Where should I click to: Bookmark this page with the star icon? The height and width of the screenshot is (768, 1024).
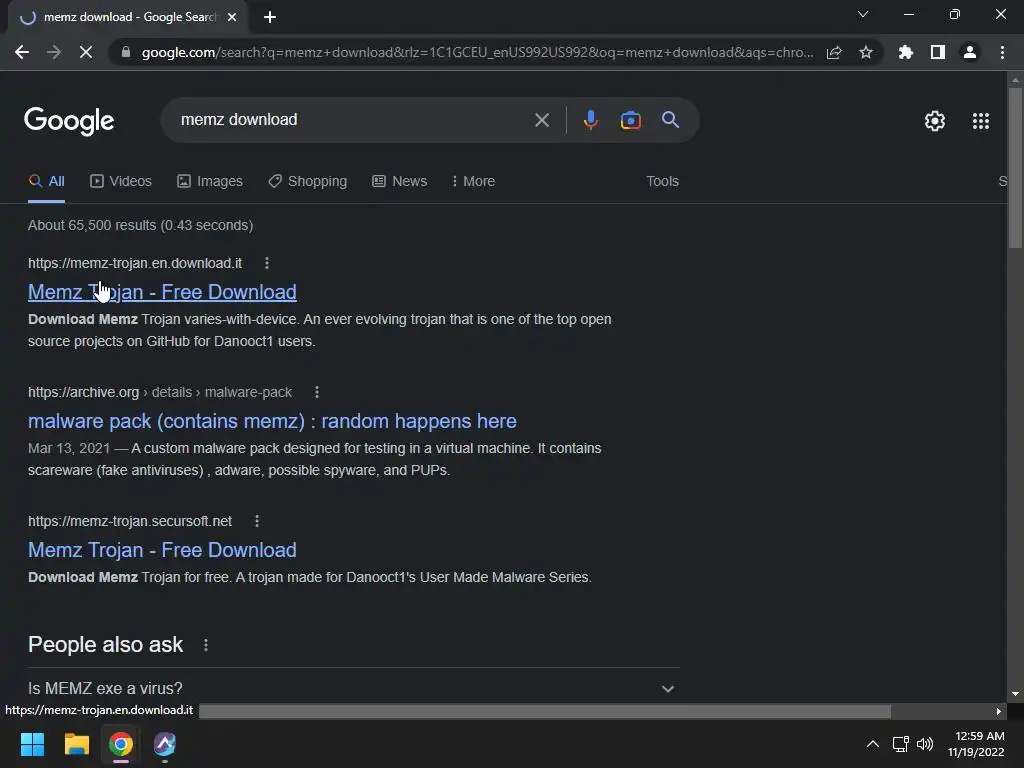click(866, 52)
